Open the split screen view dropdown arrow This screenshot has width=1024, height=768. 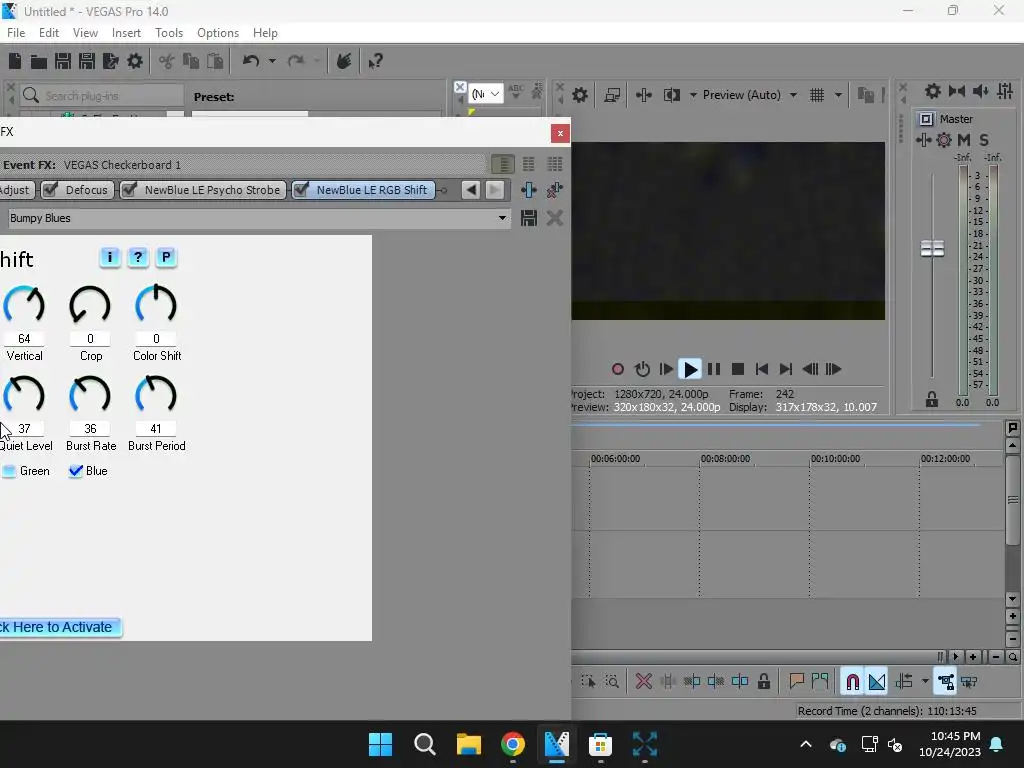coord(693,95)
